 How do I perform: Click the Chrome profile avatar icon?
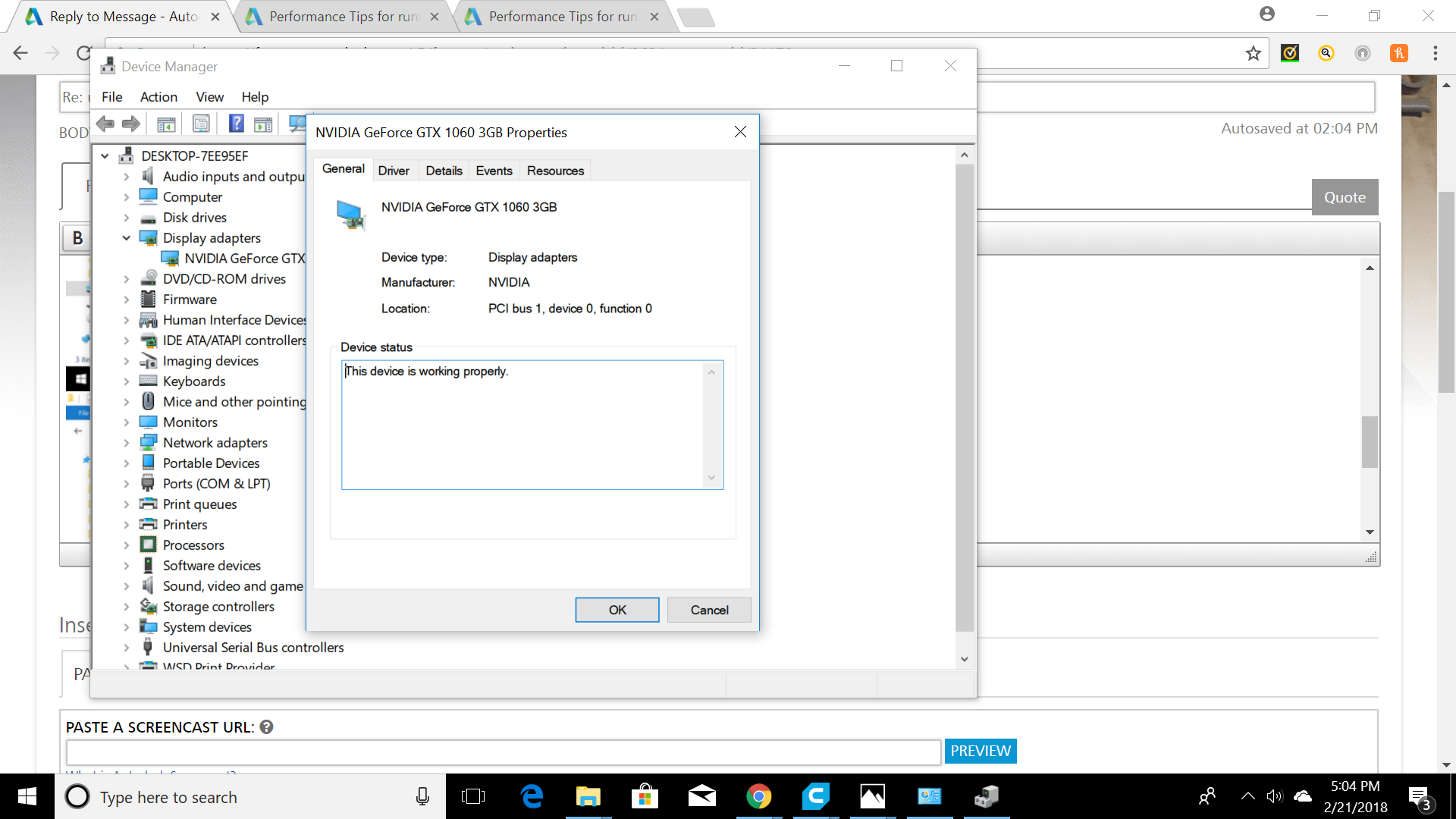pyautogui.click(x=1266, y=14)
